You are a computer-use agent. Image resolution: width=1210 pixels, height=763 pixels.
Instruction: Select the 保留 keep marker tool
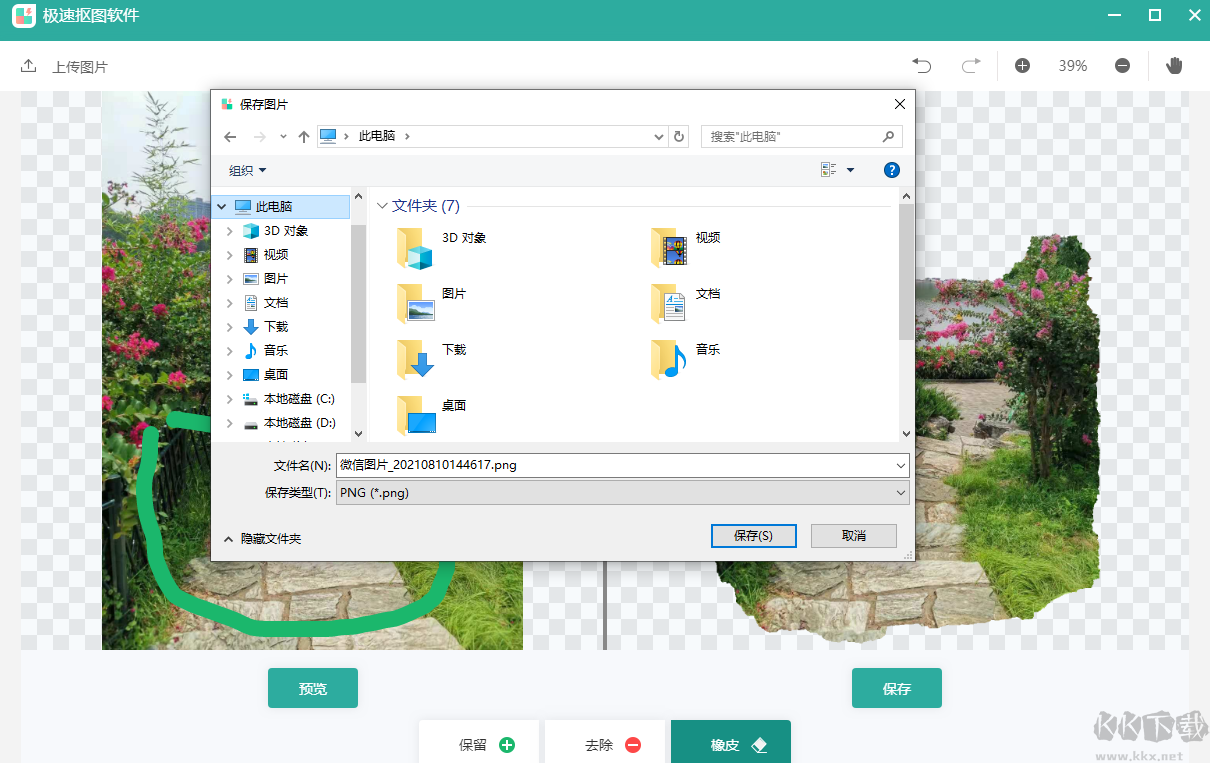coord(479,745)
